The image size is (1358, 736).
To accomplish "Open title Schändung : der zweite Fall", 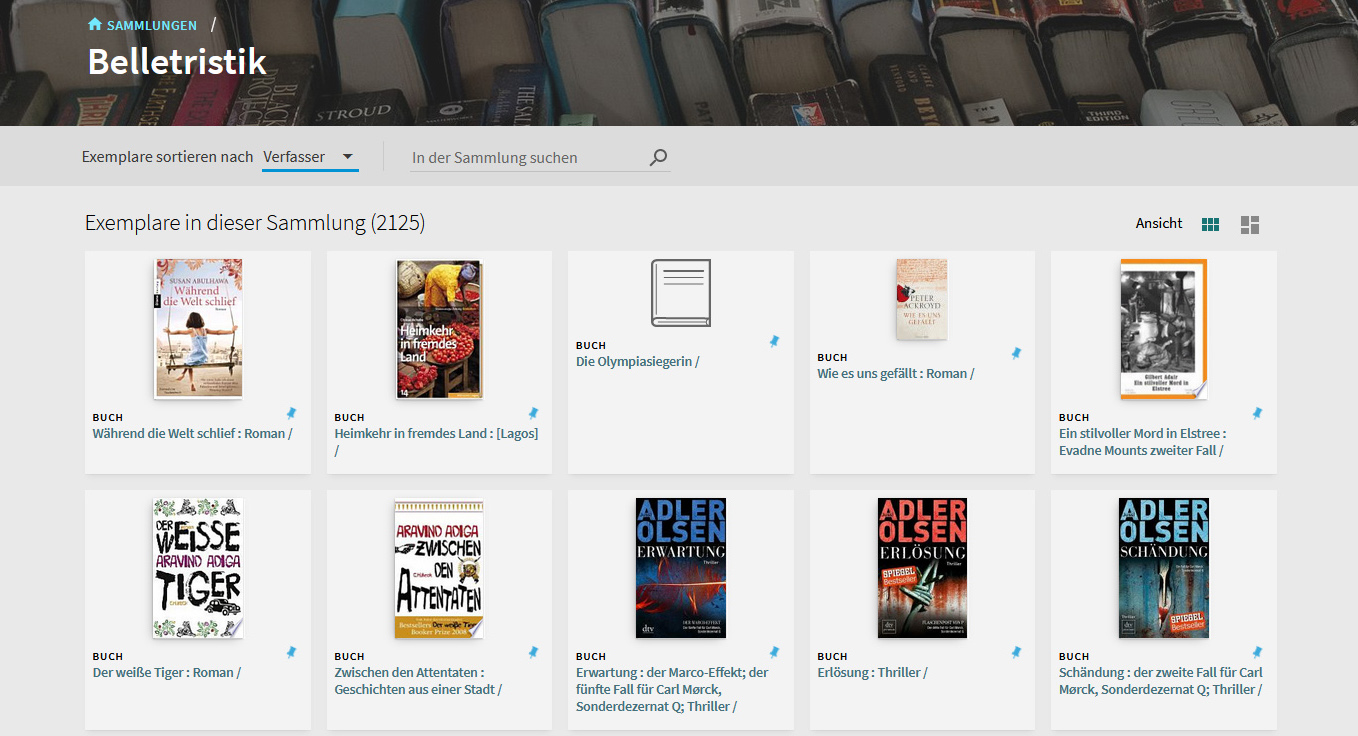I will click(1161, 681).
